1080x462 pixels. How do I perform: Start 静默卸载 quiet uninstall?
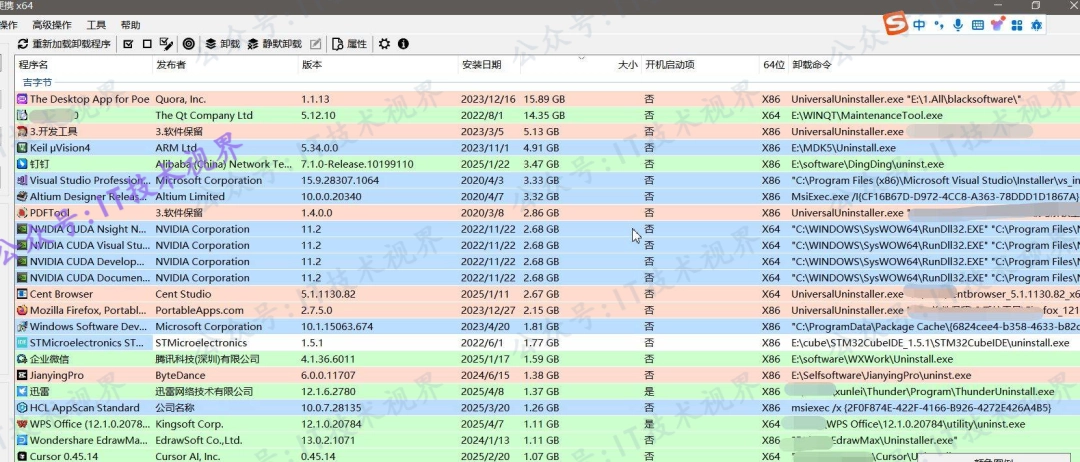(273, 44)
